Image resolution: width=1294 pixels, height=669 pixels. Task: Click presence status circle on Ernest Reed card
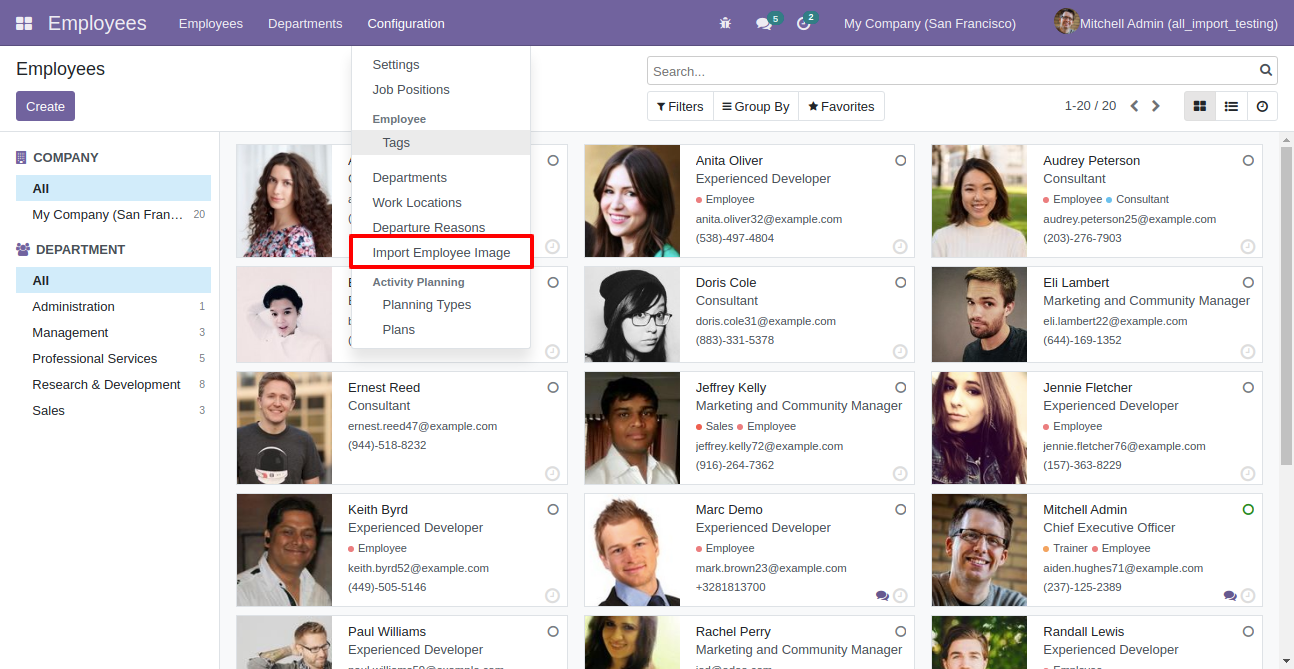(553, 387)
